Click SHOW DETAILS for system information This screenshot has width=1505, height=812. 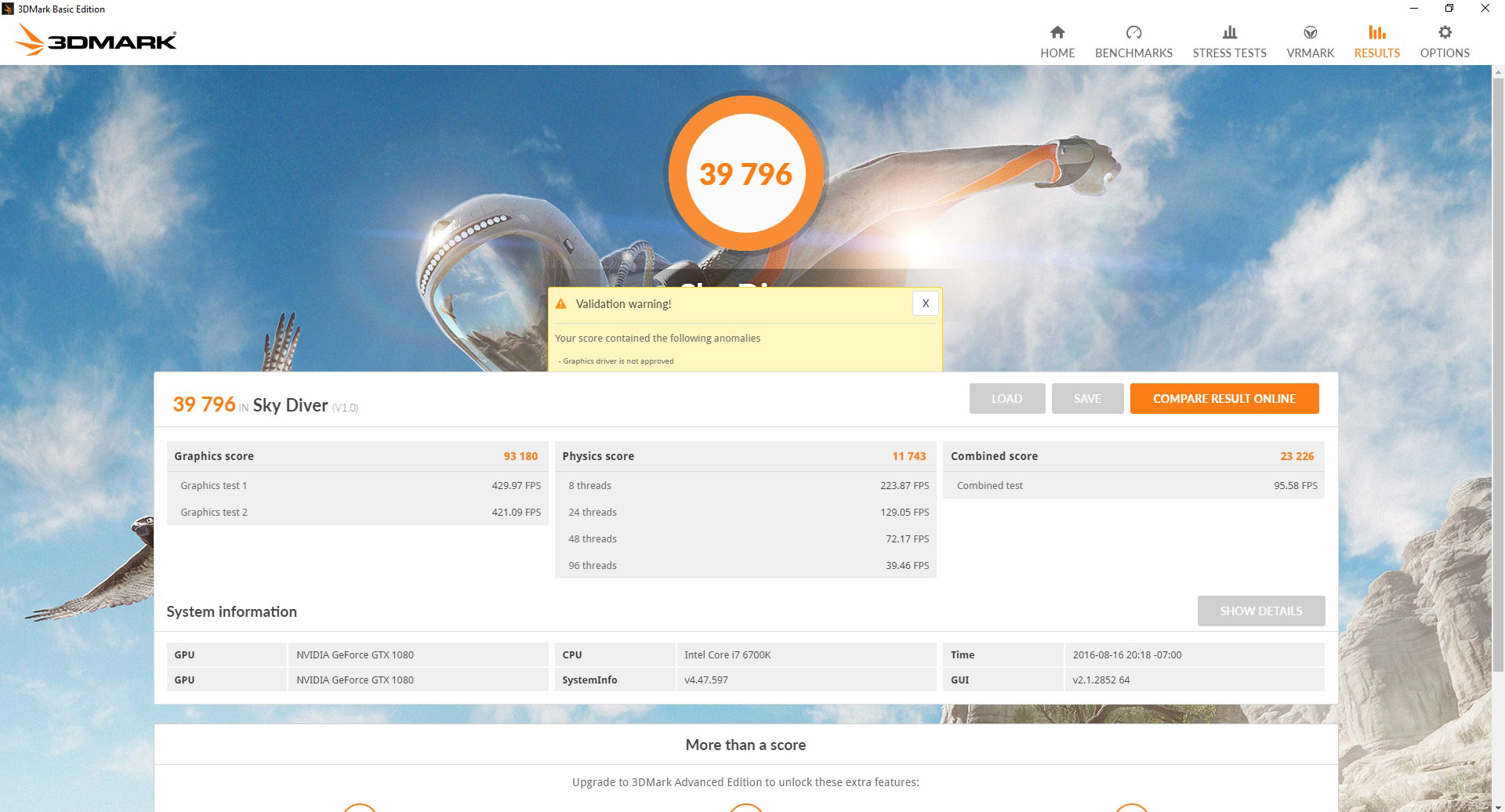click(x=1261, y=611)
